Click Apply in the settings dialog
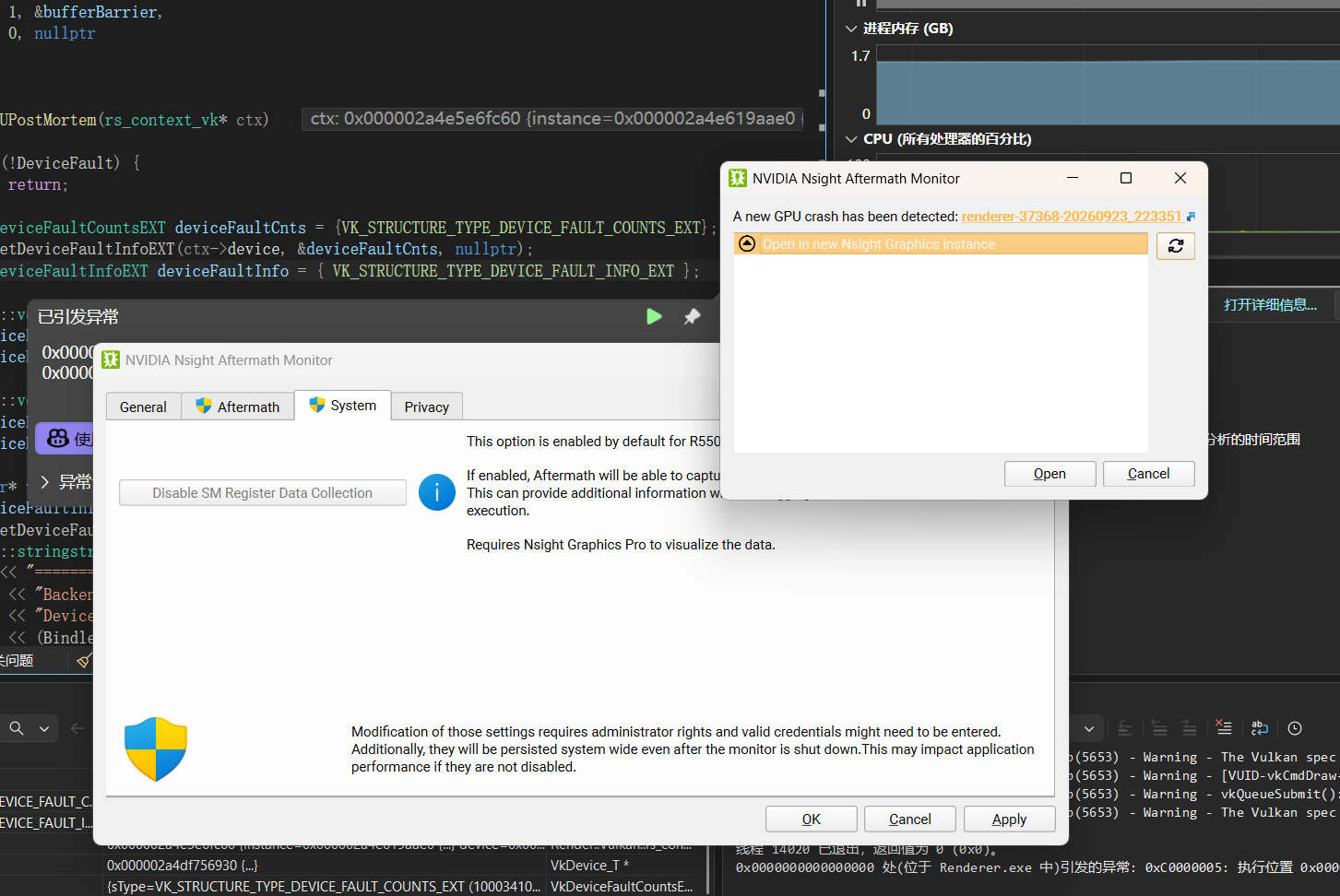Image resolution: width=1340 pixels, height=896 pixels. 1009,819
